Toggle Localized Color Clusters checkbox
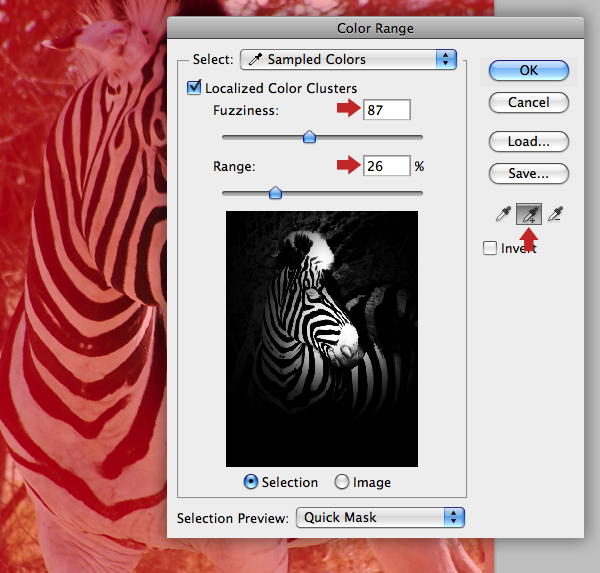 click(194, 88)
